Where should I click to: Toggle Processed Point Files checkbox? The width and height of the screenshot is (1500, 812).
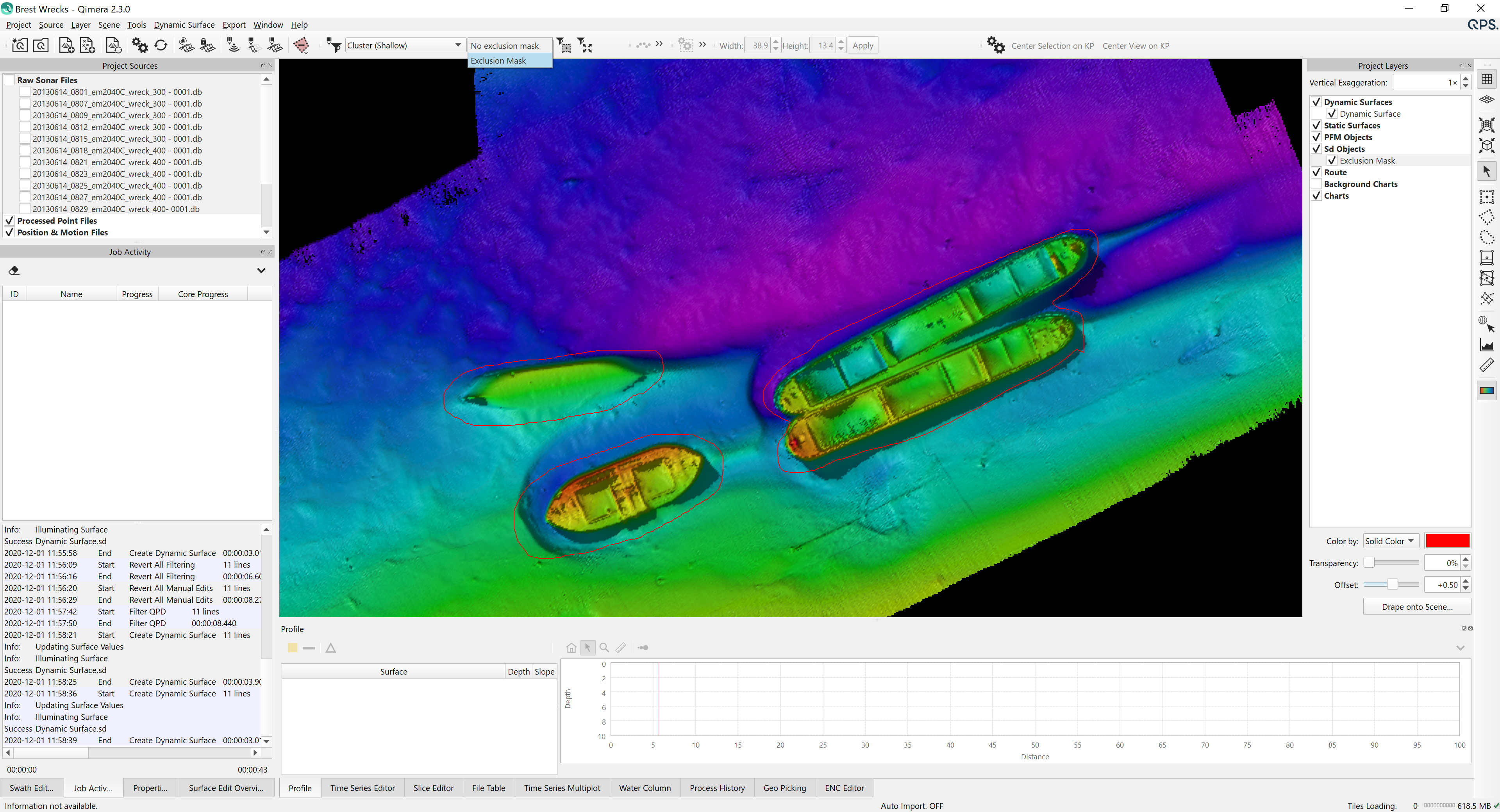pos(9,221)
